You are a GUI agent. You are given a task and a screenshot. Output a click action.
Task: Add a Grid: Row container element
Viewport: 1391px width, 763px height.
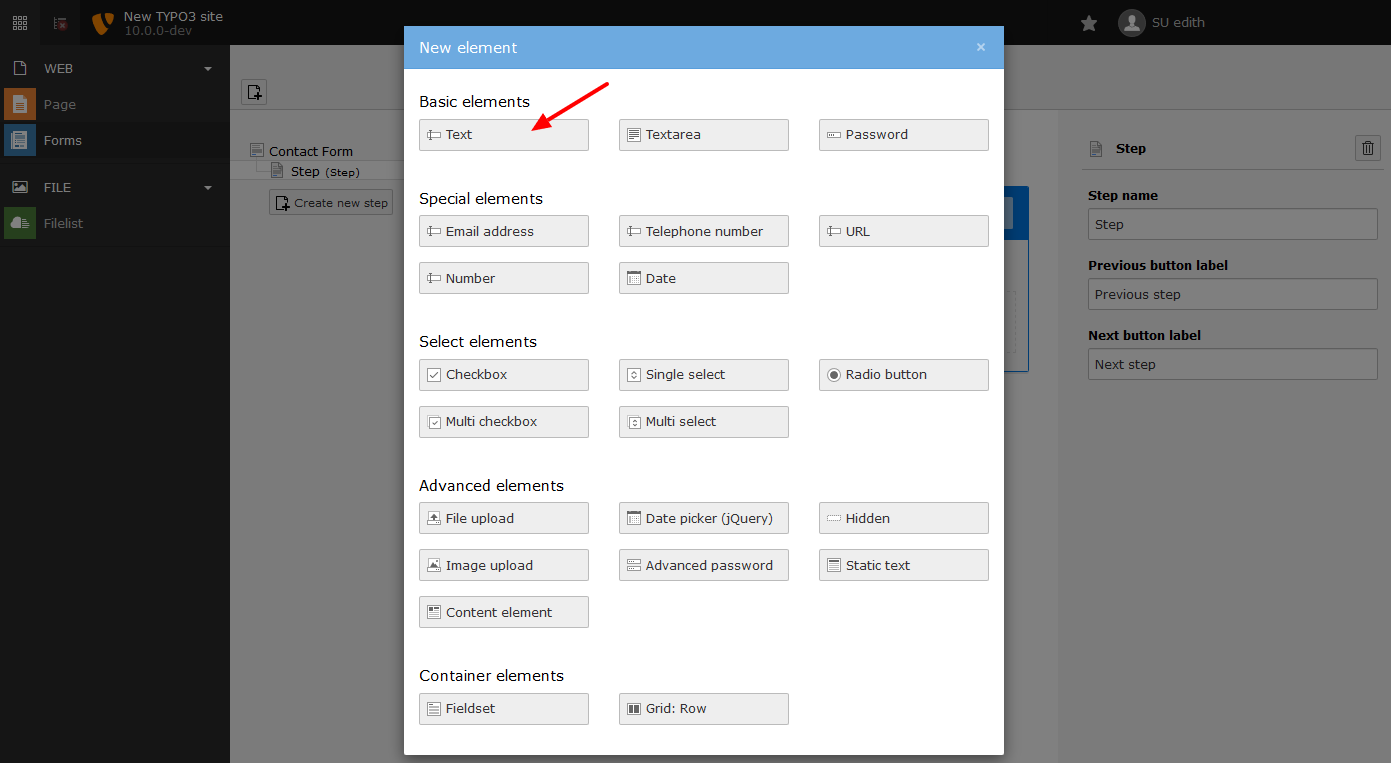coord(703,708)
